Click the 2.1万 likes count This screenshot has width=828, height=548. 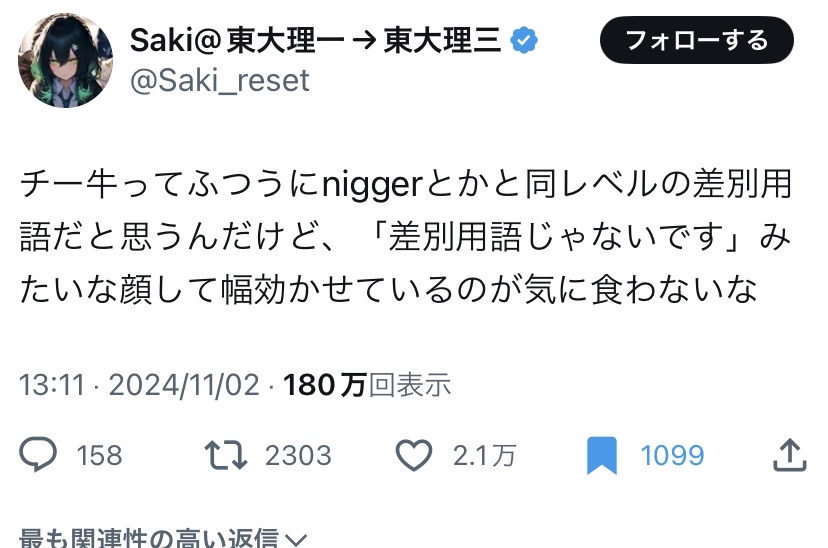pos(484,456)
